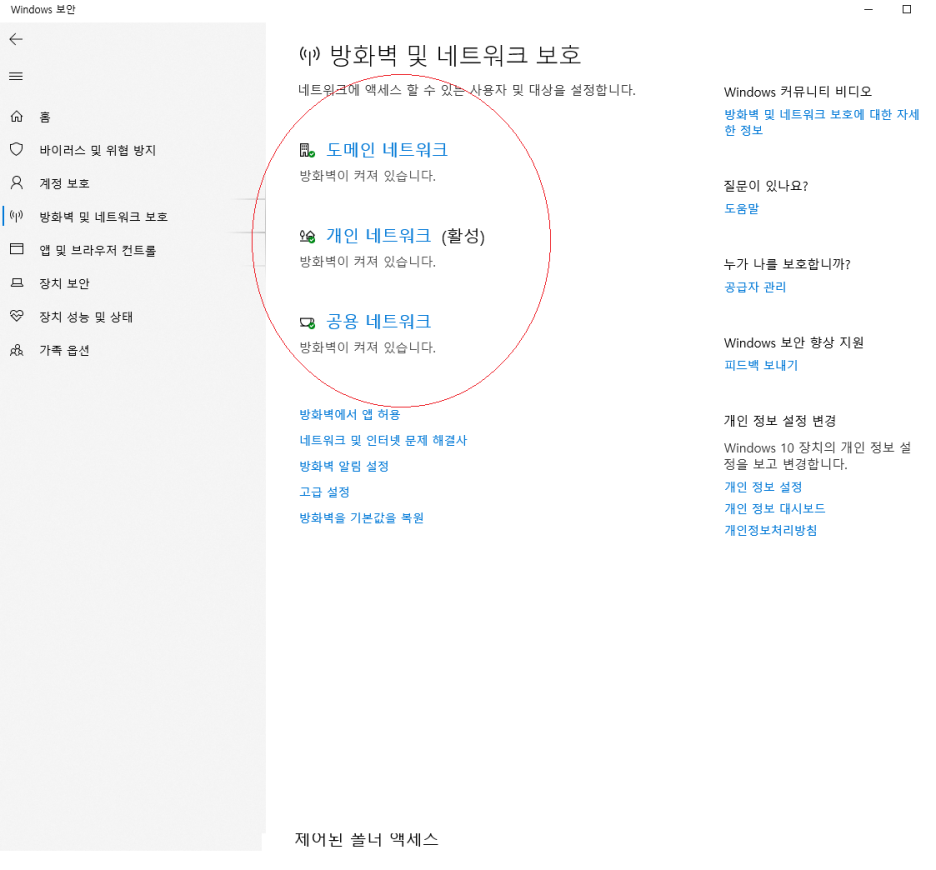Open 네트워크 및 인터넷 문제 해결사
The width and height of the screenshot is (936, 870).
(x=383, y=440)
